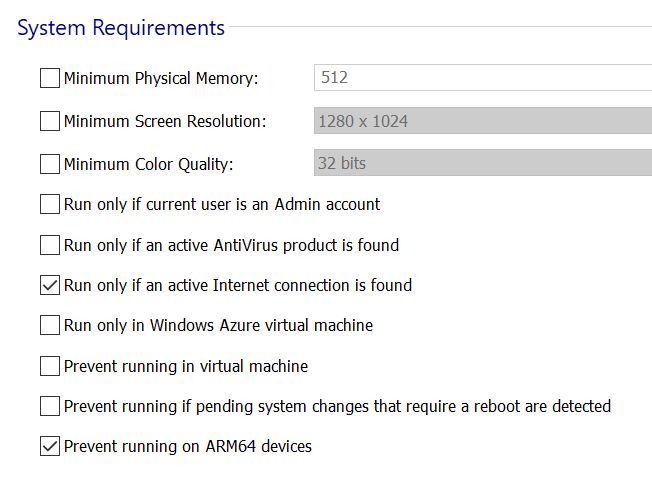
Task: Click the Prevent running on ARM64 devices label
Action: coord(188,446)
